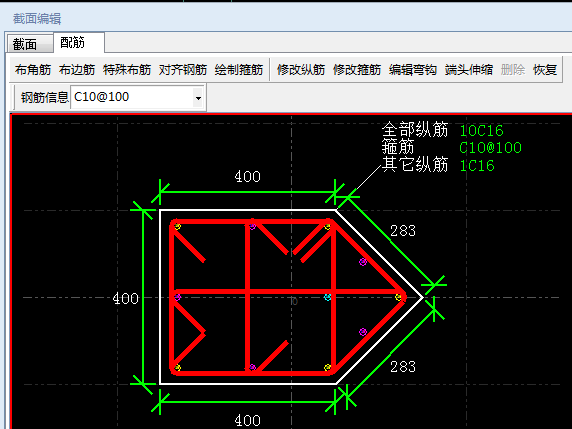
Task: Select the upper 283 dimension label
Action: pyautogui.click(x=403, y=231)
